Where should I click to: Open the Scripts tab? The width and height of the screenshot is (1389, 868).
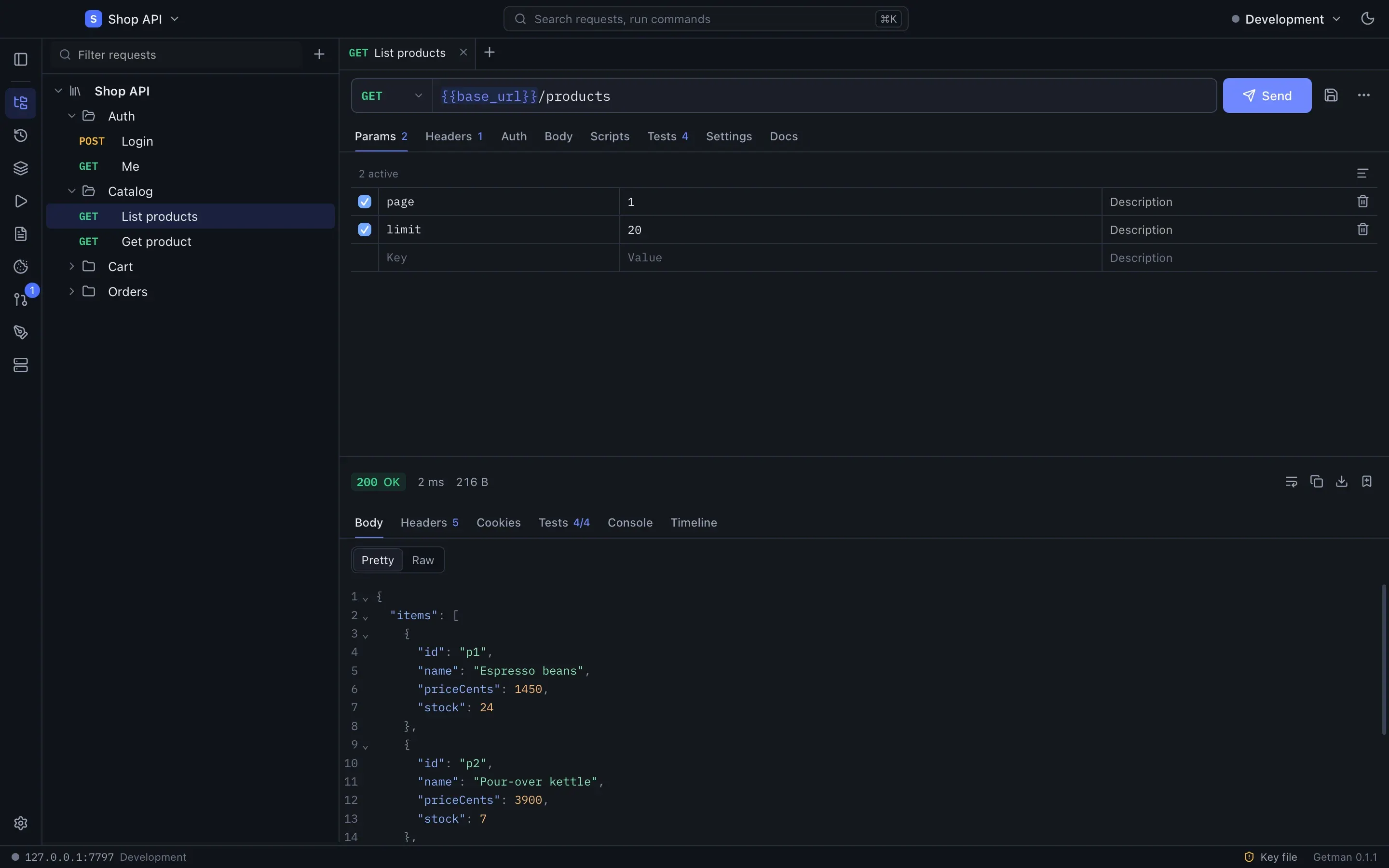(610, 136)
